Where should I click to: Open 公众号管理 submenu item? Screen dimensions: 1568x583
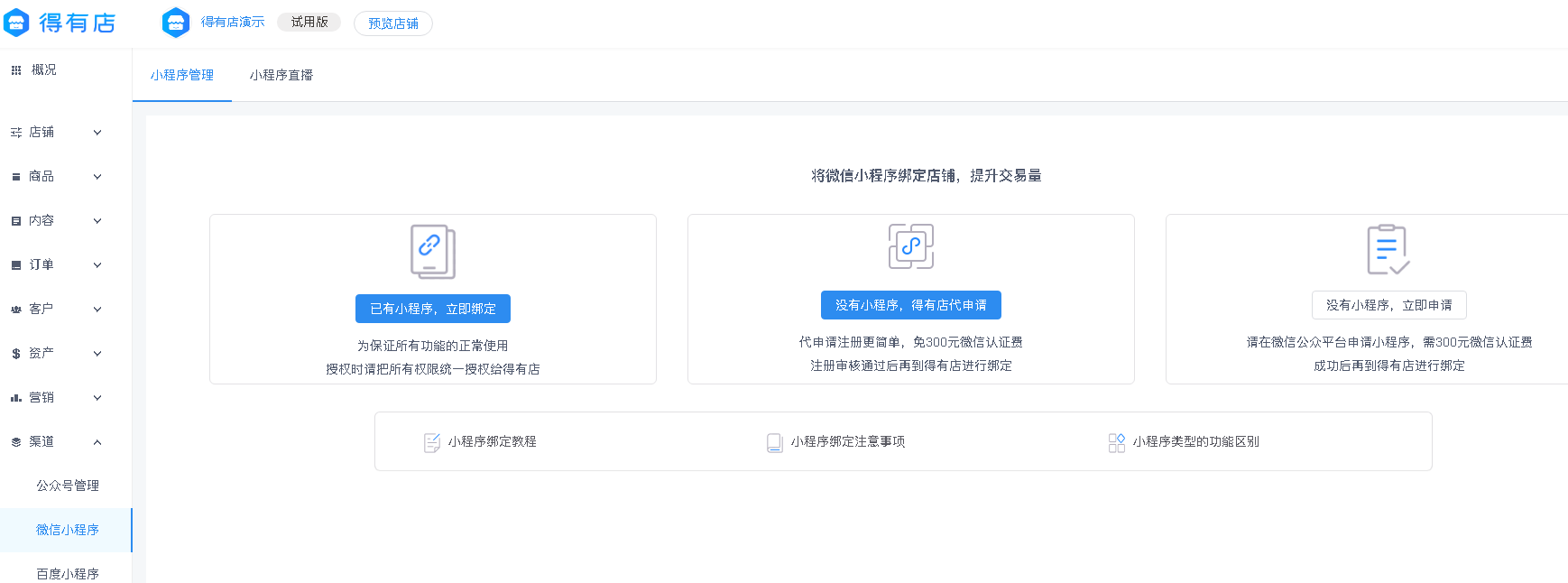(66, 486)
